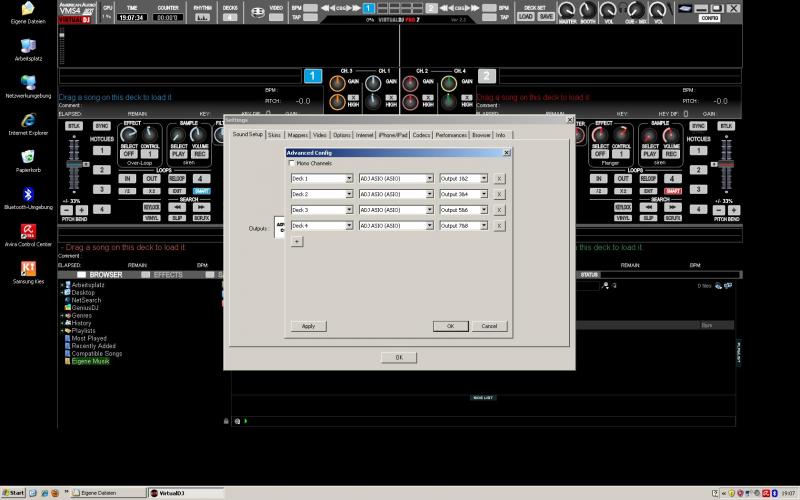Open the Codecs tab in Settings
Viewport: 800px width, 500px height.
421,135
